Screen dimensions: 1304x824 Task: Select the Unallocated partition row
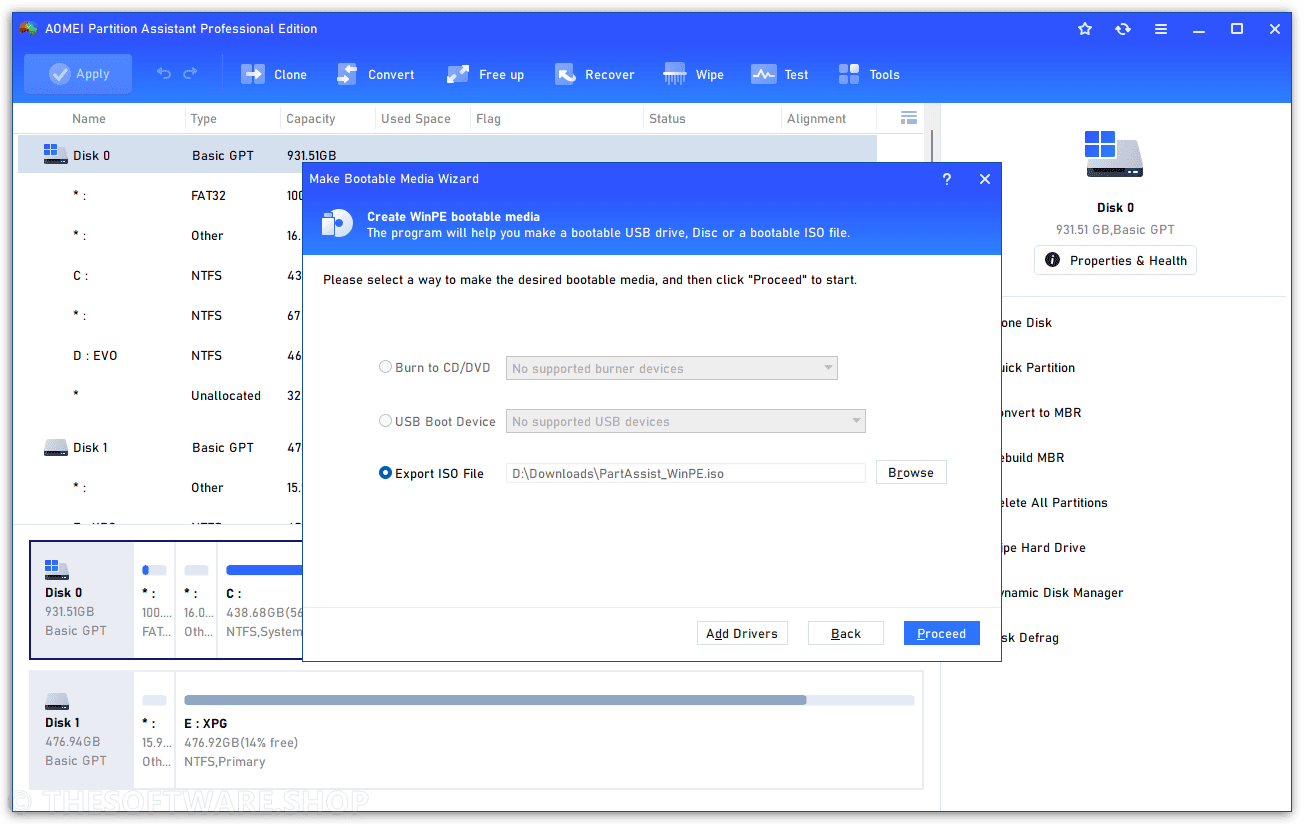click(160, 395)
